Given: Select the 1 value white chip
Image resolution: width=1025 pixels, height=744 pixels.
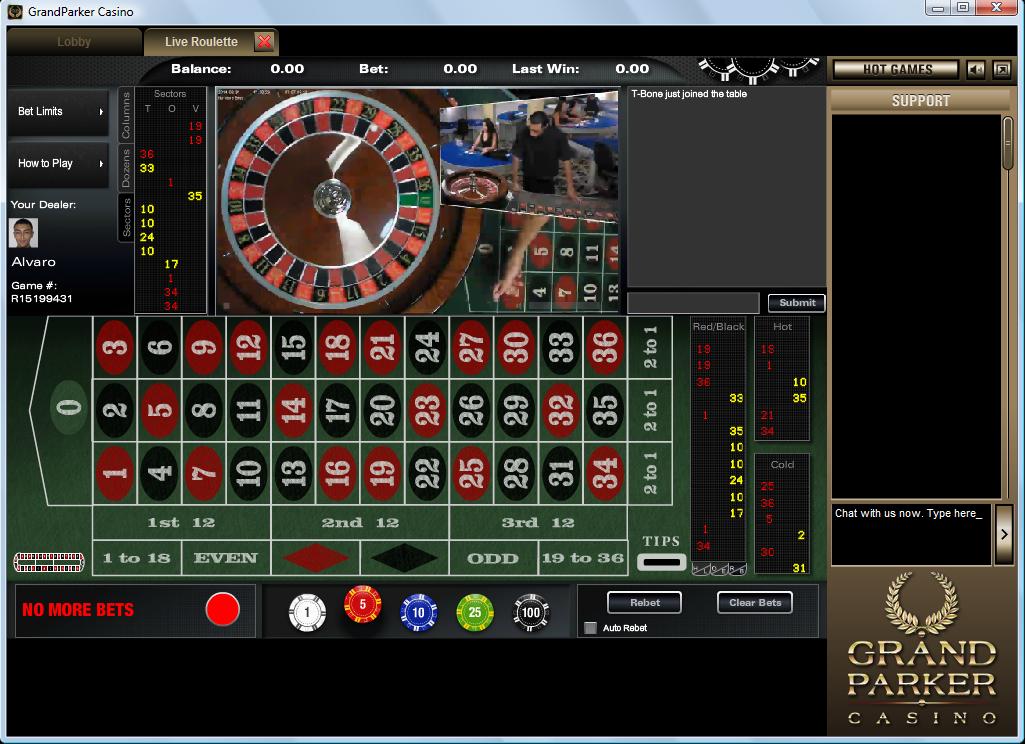Looking at the screenshot, I should coord(307,613).
